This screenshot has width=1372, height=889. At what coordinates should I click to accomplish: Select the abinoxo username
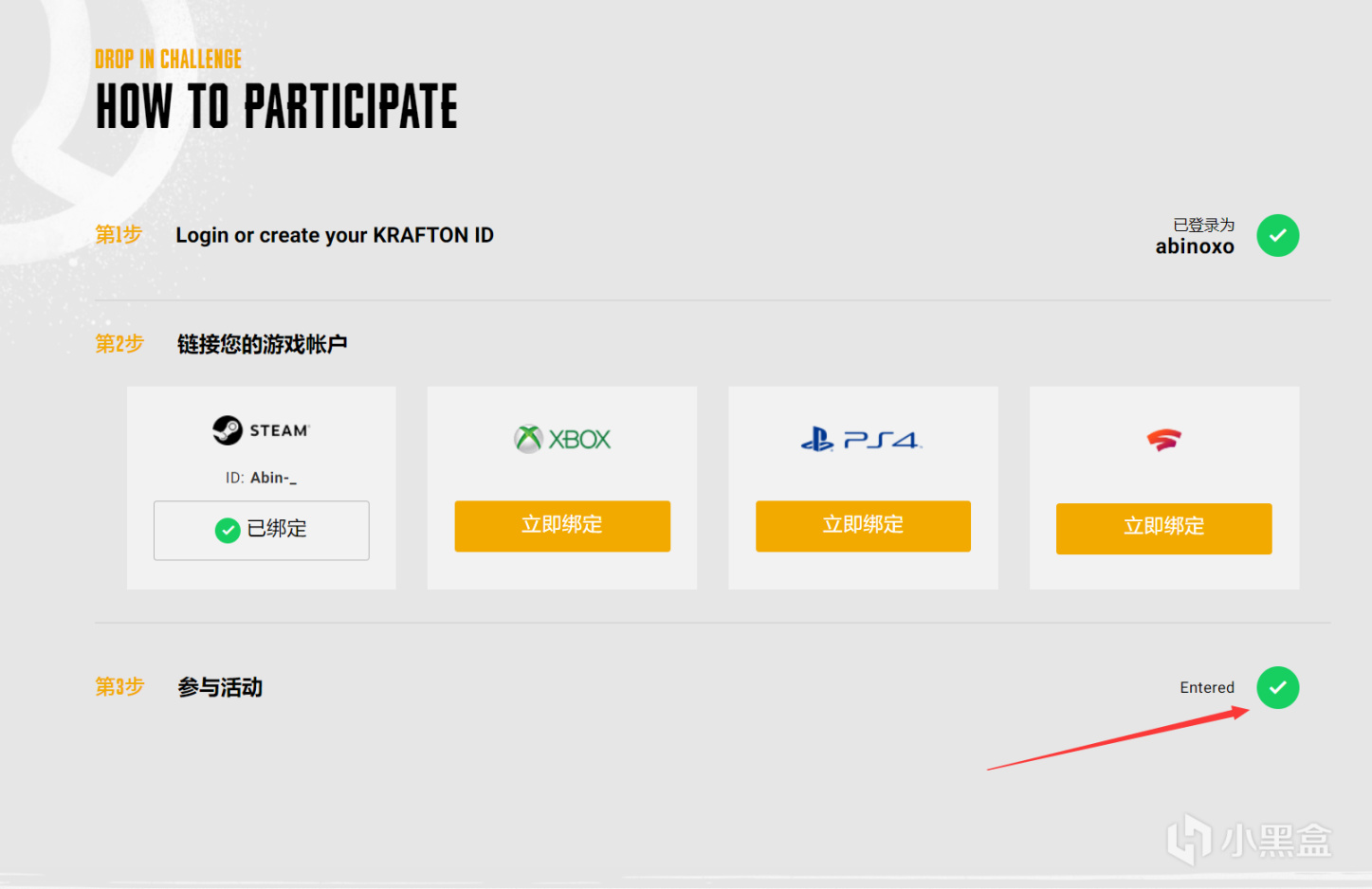coord(1195,246)
